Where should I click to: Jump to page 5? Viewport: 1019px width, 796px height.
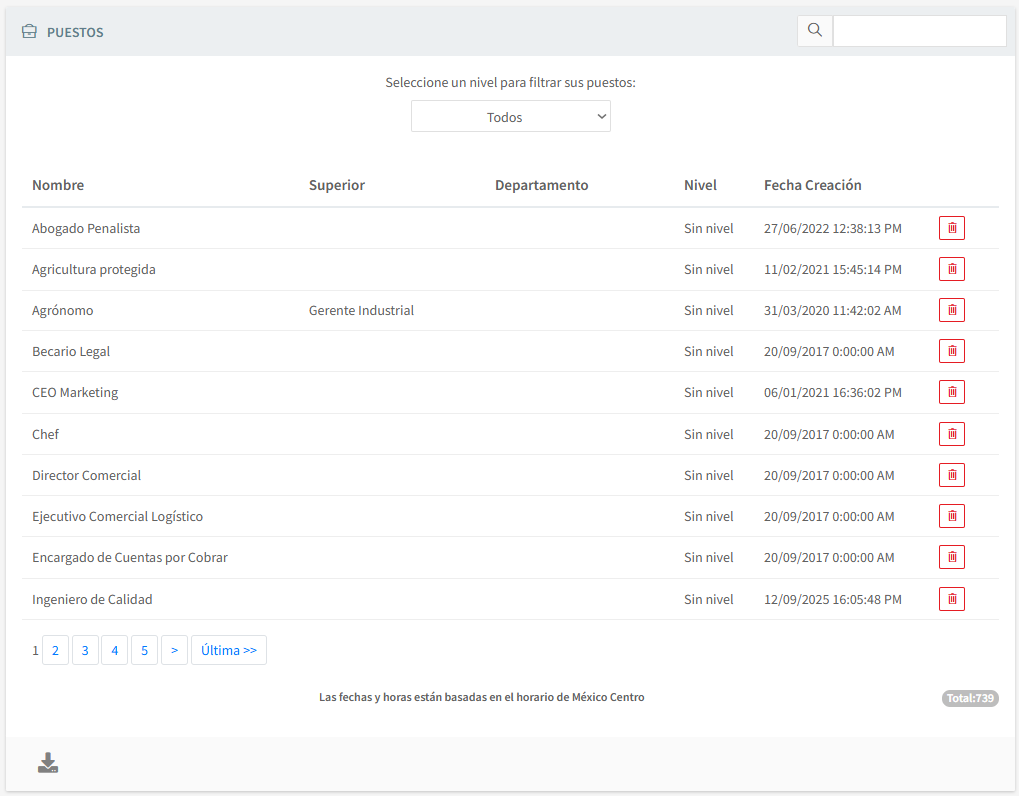point(144,650)
